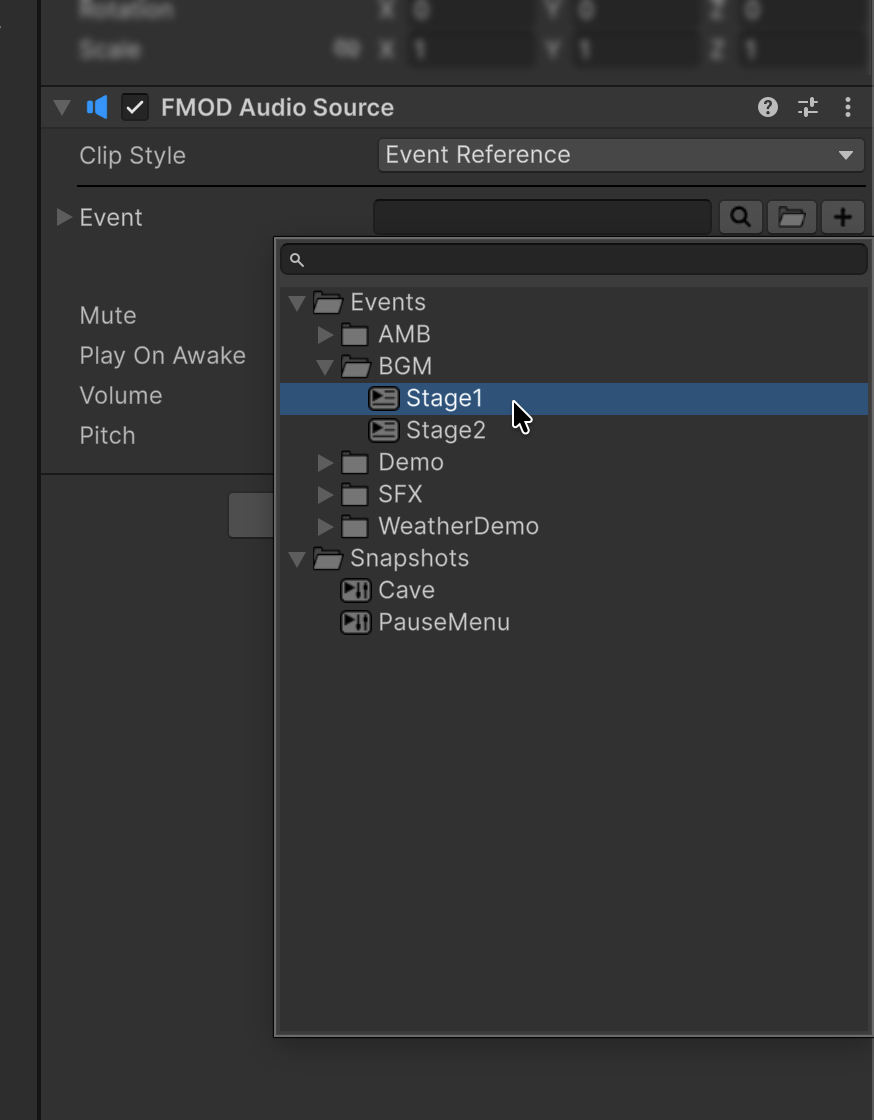Open the three-dot component options menu
The width and height of the screenshot is (874, 1120).
pyautogui.click(x=848, y=107)
